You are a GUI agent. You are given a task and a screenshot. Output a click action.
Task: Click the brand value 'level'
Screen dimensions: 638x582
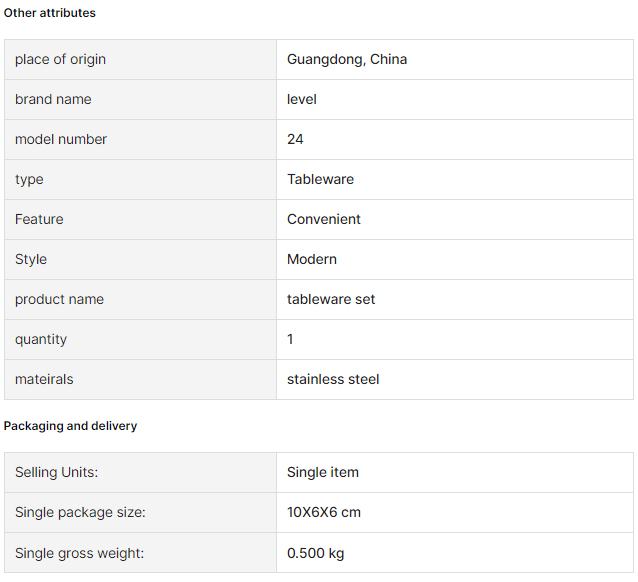[x=302, y=99]
